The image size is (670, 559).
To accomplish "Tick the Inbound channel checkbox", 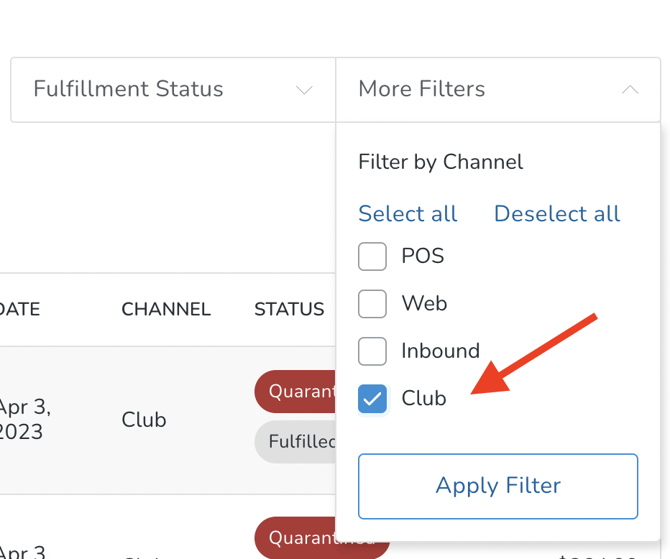I will pyautogui.click(x=372, y=351).
